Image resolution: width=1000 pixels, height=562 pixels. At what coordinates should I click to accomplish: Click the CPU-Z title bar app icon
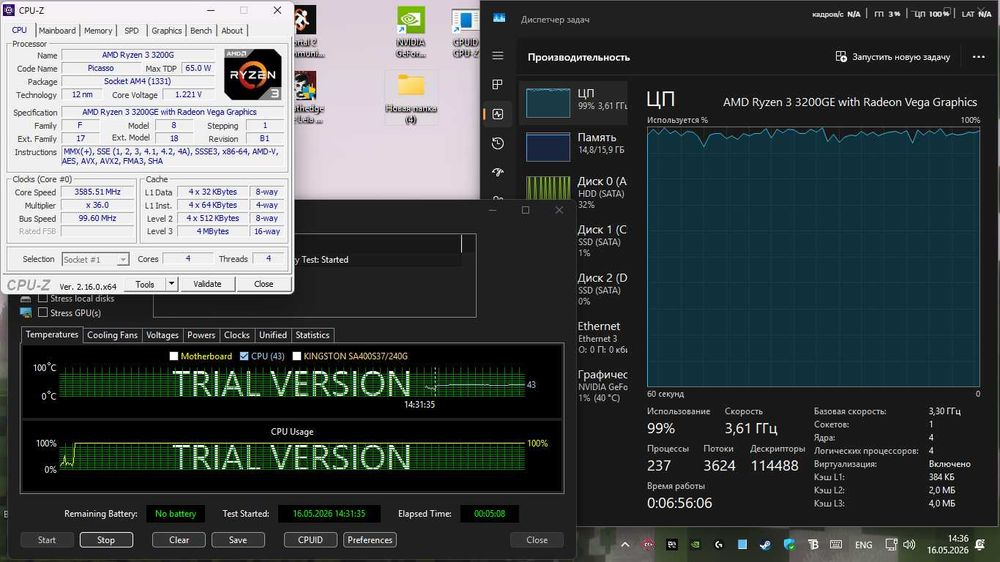click(x=9, y=10)
